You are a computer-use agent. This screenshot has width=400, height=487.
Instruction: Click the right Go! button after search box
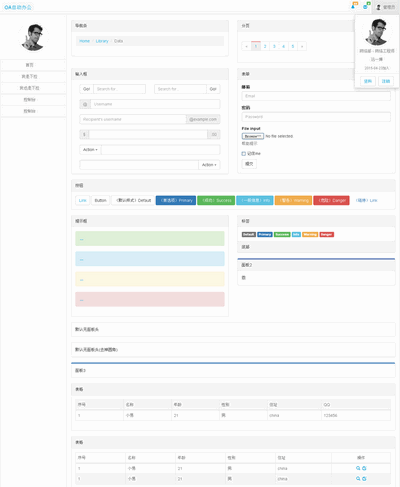[213, 89]
